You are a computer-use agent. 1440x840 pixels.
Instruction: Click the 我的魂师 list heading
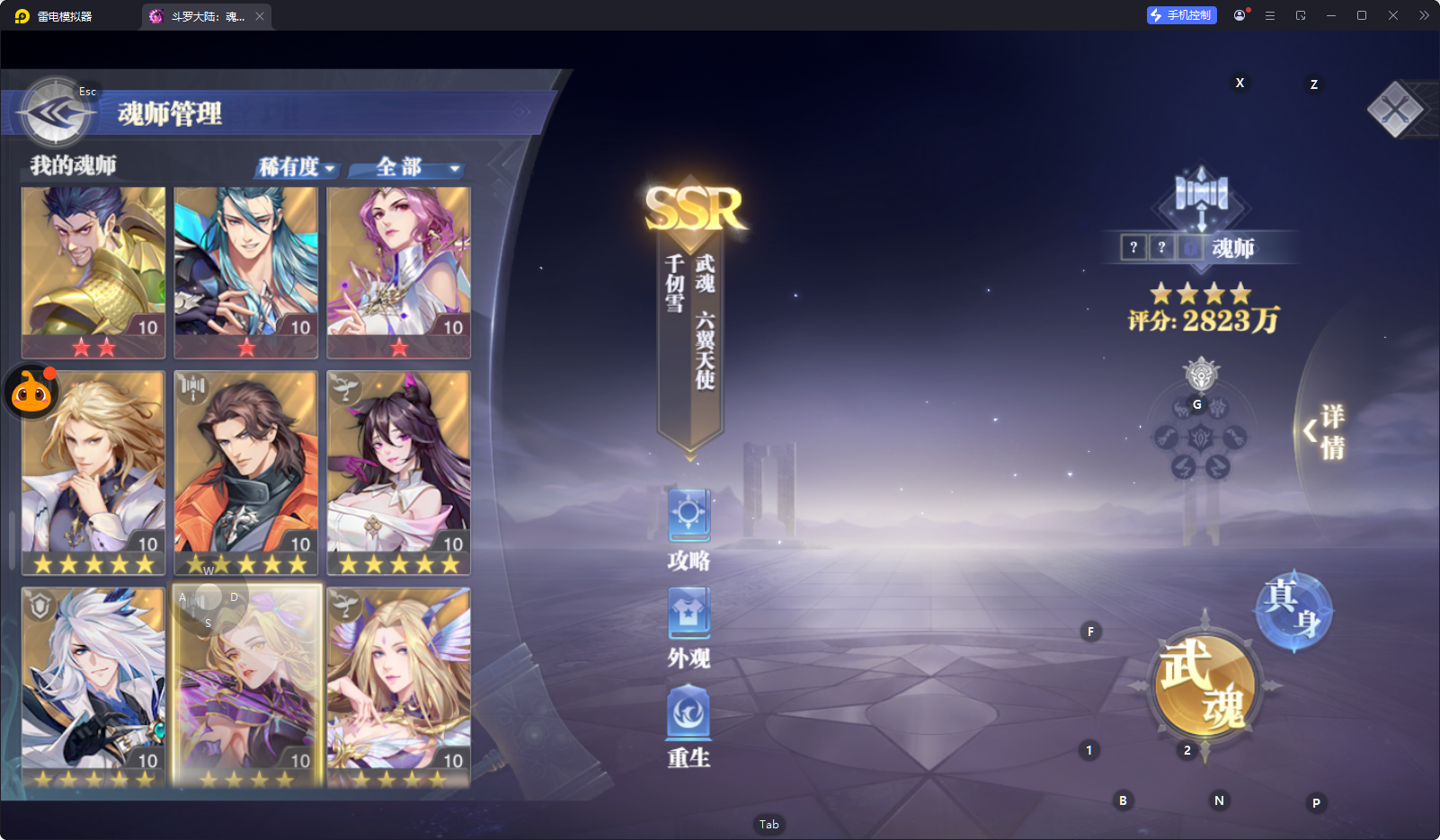click(74, 165)
